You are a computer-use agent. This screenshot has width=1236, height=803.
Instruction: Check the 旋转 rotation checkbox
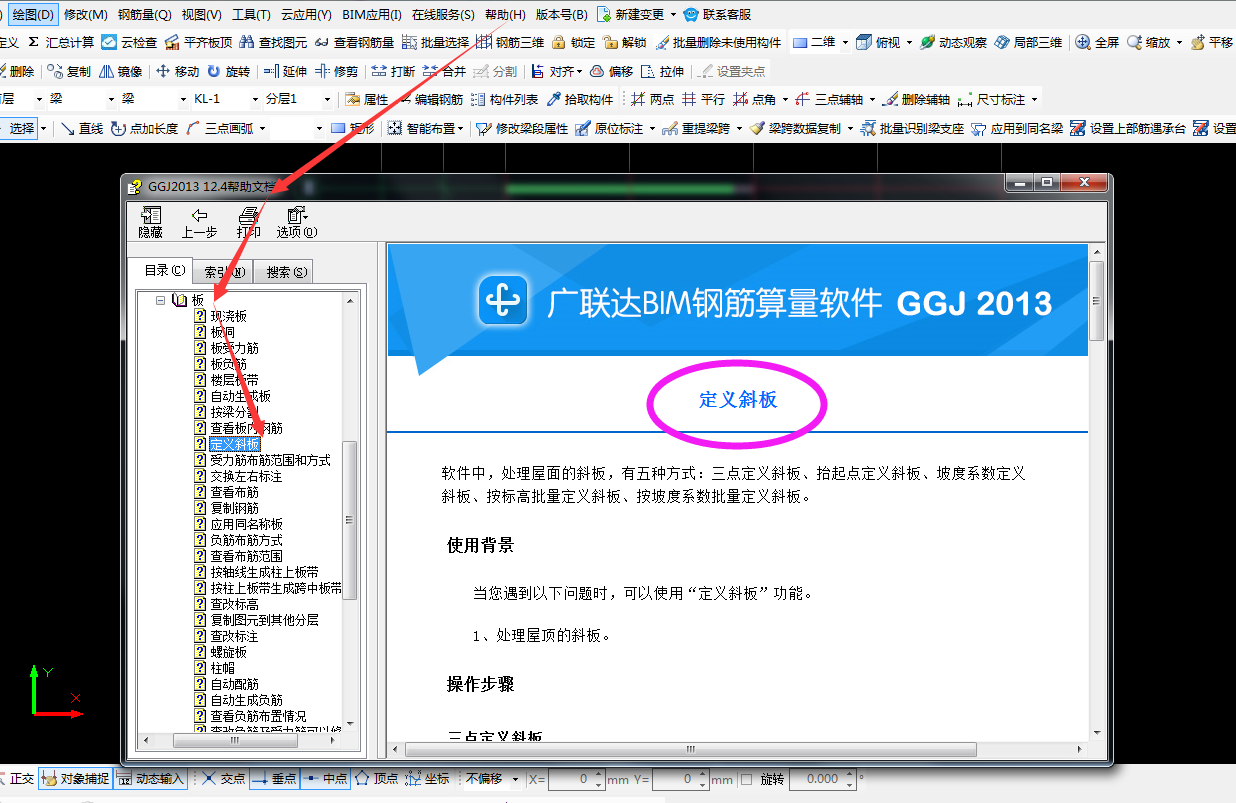click(746, 779)
